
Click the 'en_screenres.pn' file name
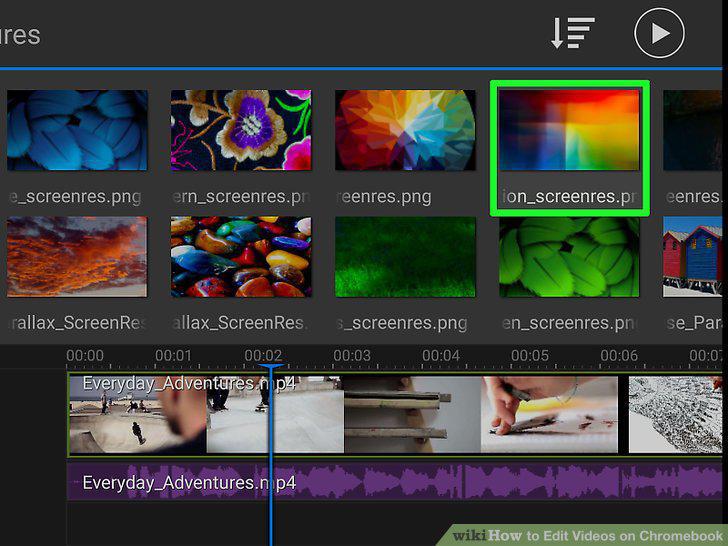(x=570, y=324)
